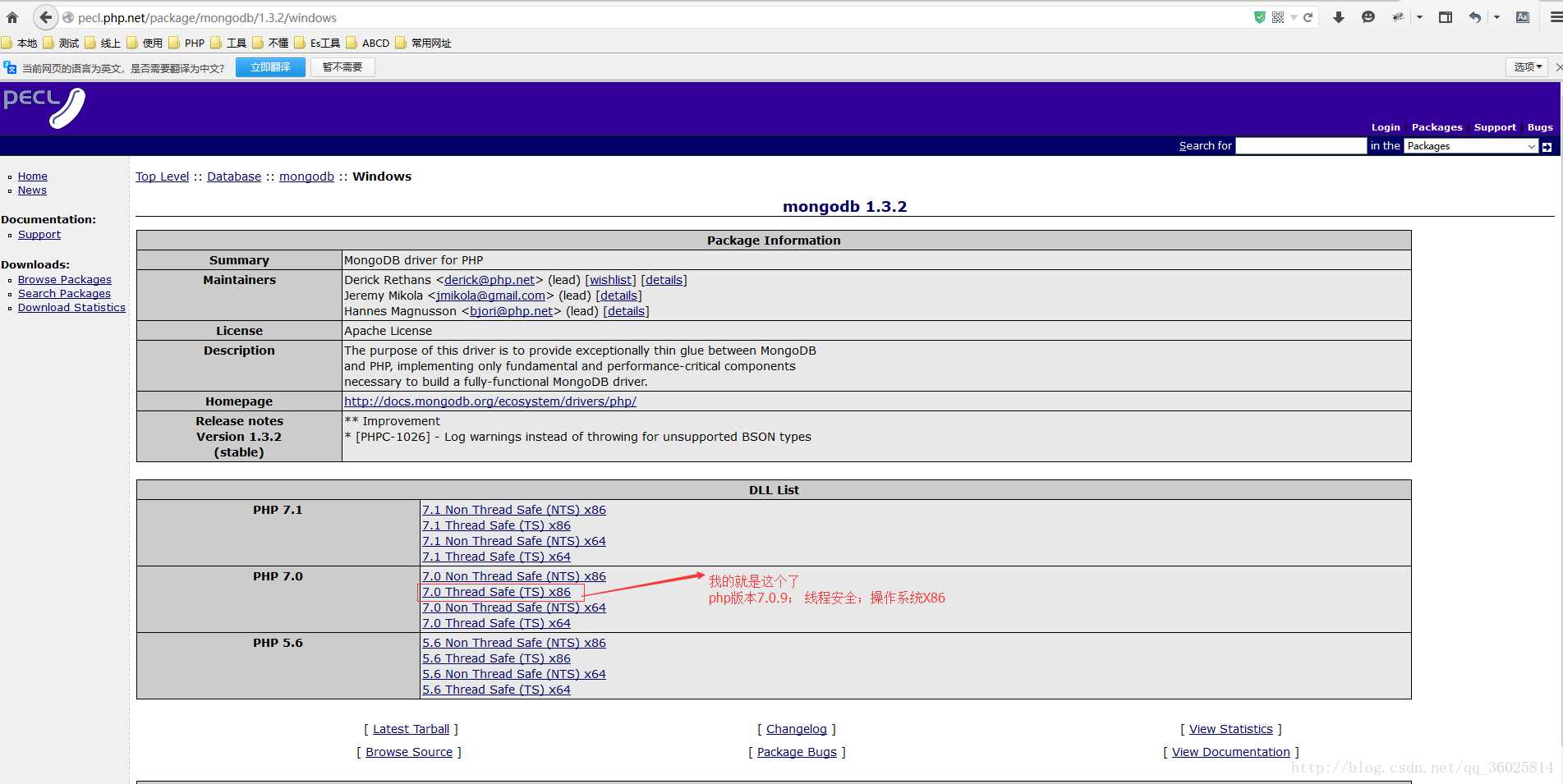This screenshot has width=1563, height=784.
Task: Click mongodb breadcrumb link
Action: coord(306,177)
